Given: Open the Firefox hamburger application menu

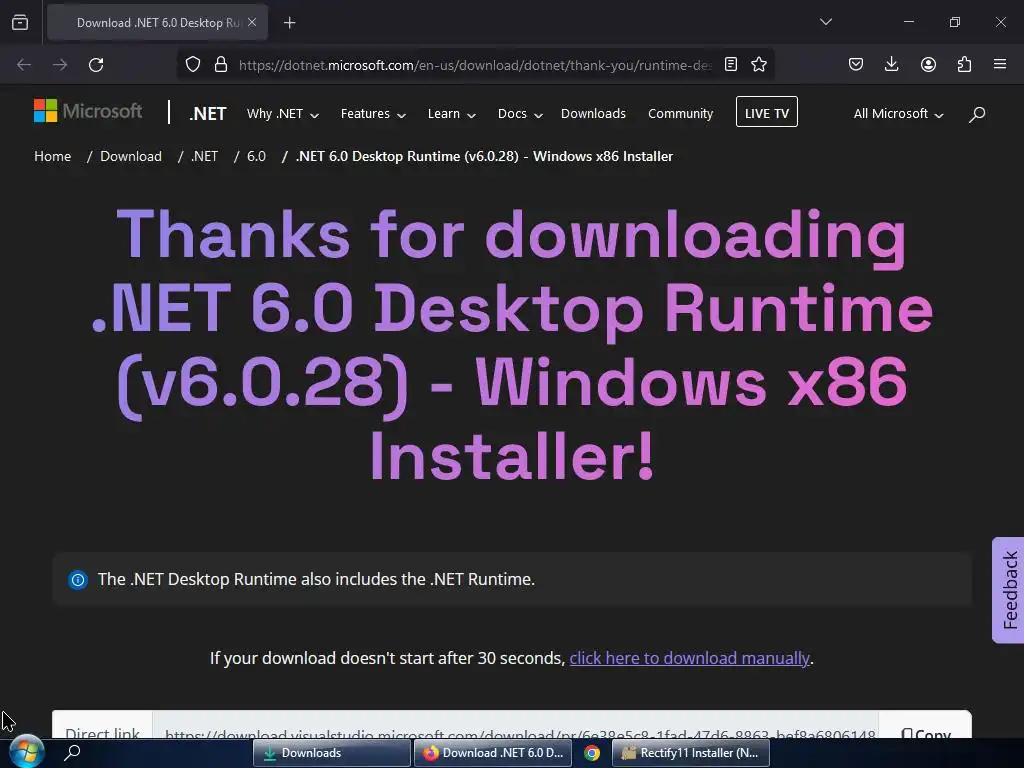Looking at the screenshot, I should coord(1000,64).
